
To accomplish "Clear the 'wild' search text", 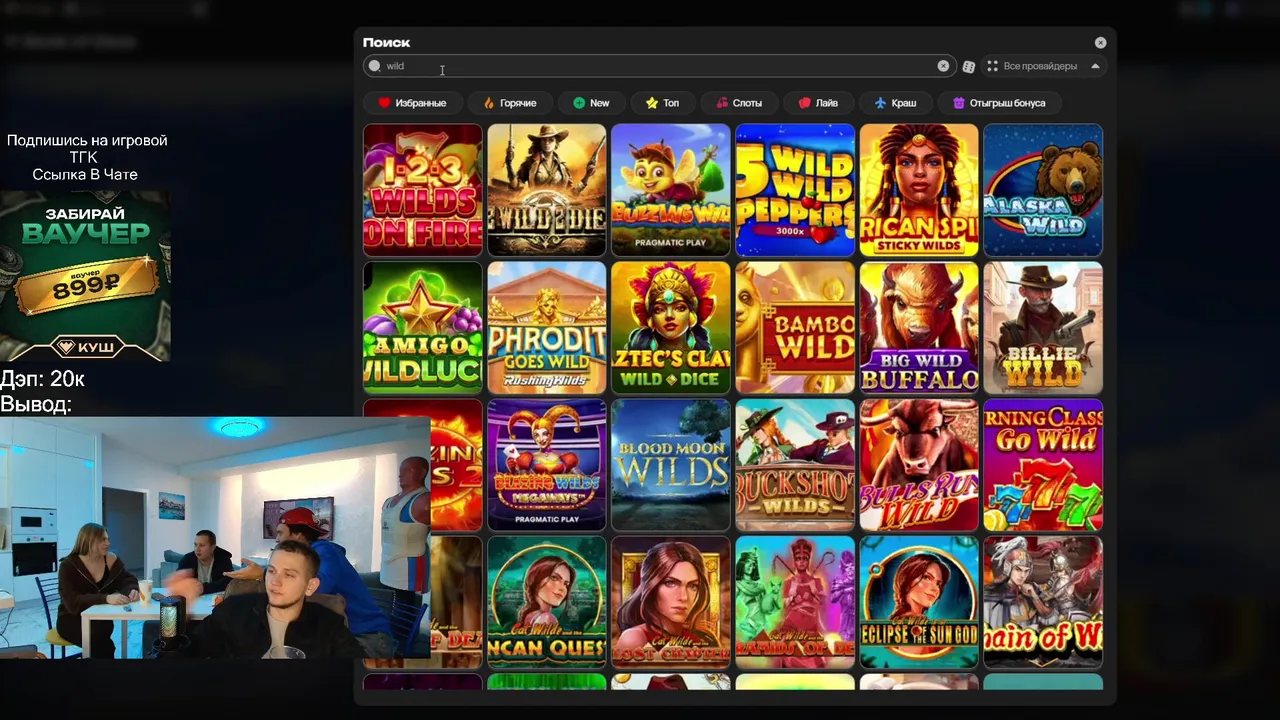I will [x=943, y=66].
